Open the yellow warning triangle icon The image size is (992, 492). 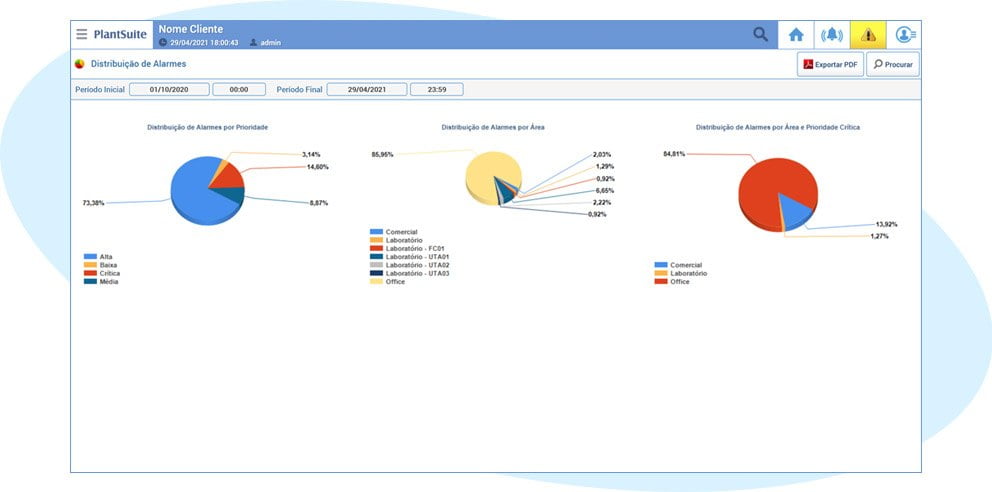pyautogui.click(x=868, y=35)
